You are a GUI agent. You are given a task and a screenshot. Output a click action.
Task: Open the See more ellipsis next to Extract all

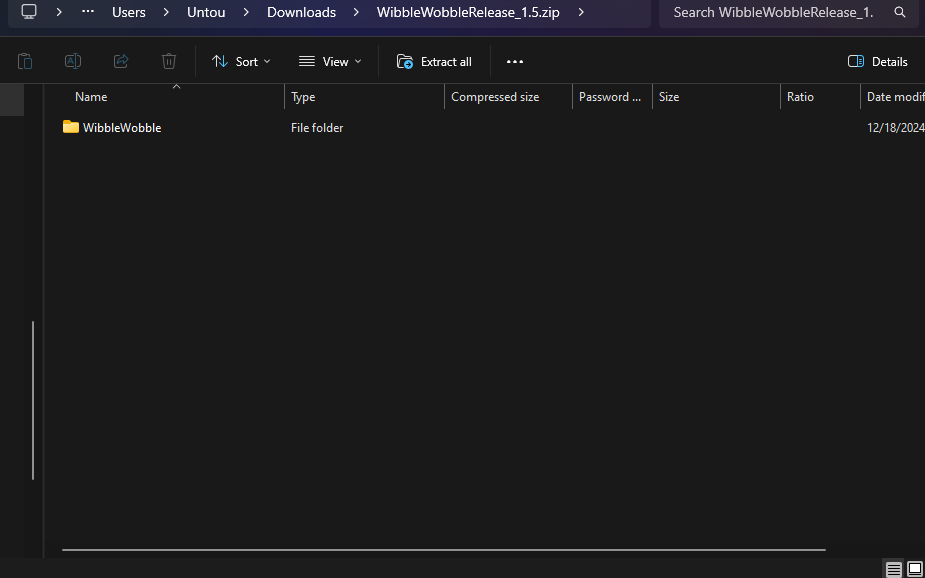pos(515,61)
